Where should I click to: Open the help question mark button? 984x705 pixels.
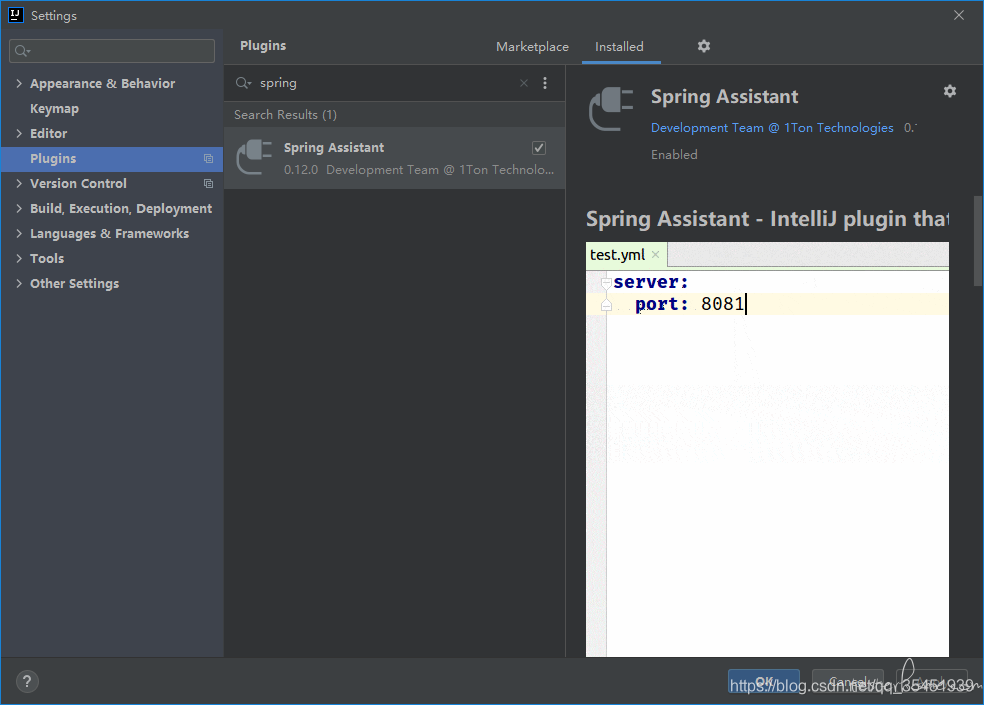point(27,681)
